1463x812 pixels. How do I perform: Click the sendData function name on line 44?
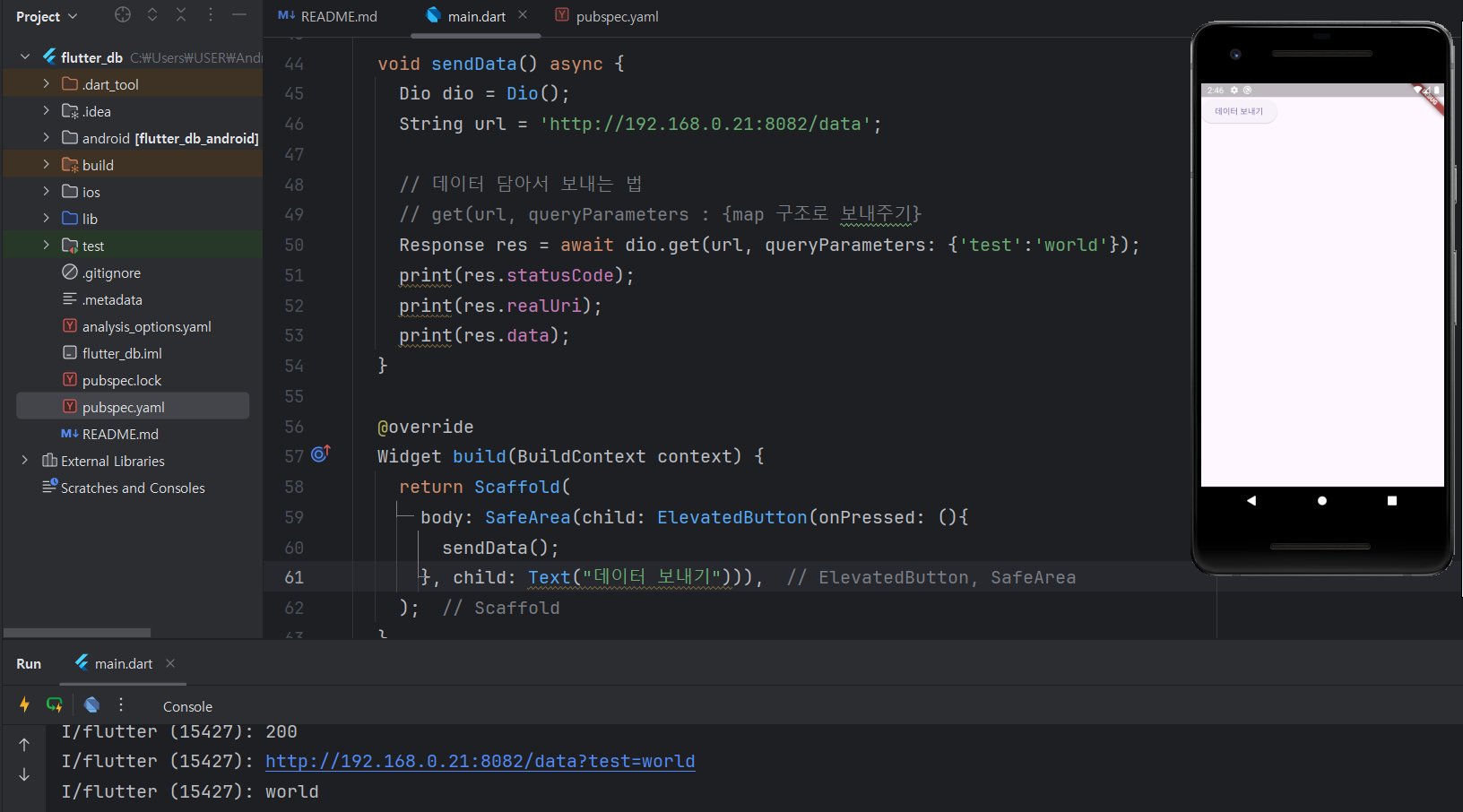click(474, 65)
